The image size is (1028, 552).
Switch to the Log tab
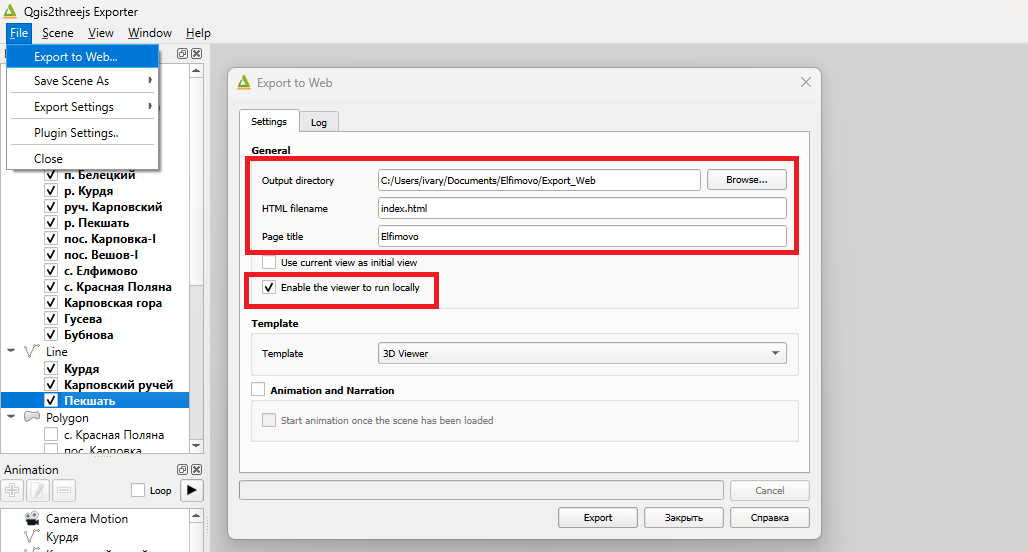[x=319, y=123]
